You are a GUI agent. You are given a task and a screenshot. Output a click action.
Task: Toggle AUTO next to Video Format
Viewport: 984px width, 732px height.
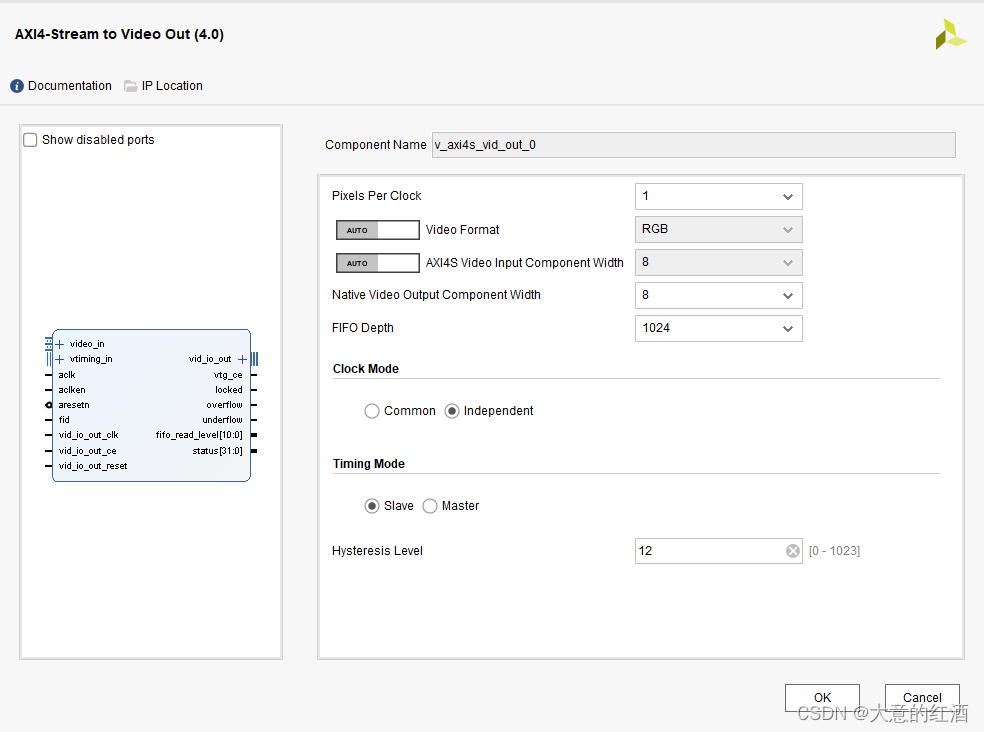click(377, 229)
